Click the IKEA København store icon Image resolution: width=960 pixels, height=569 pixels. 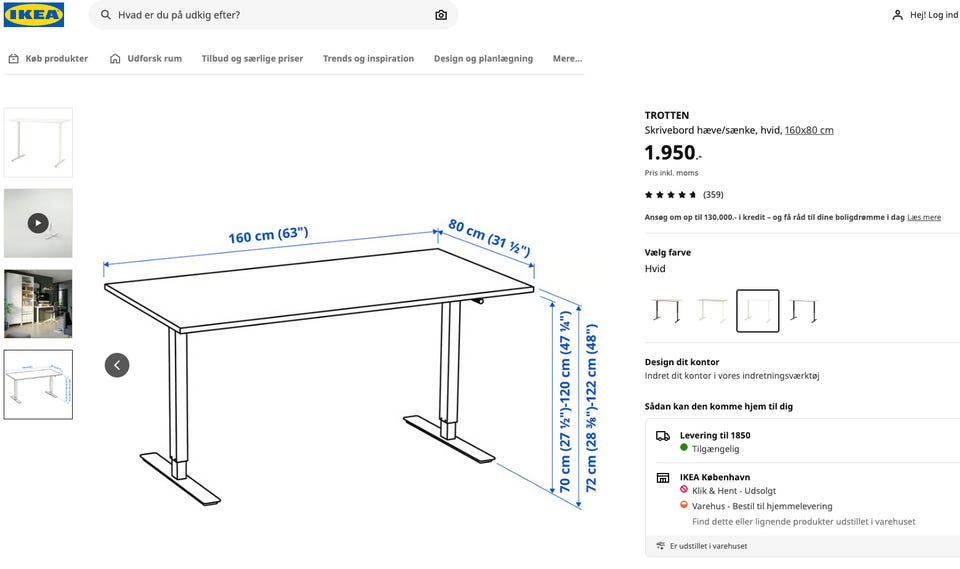click(x=663, y=478)
